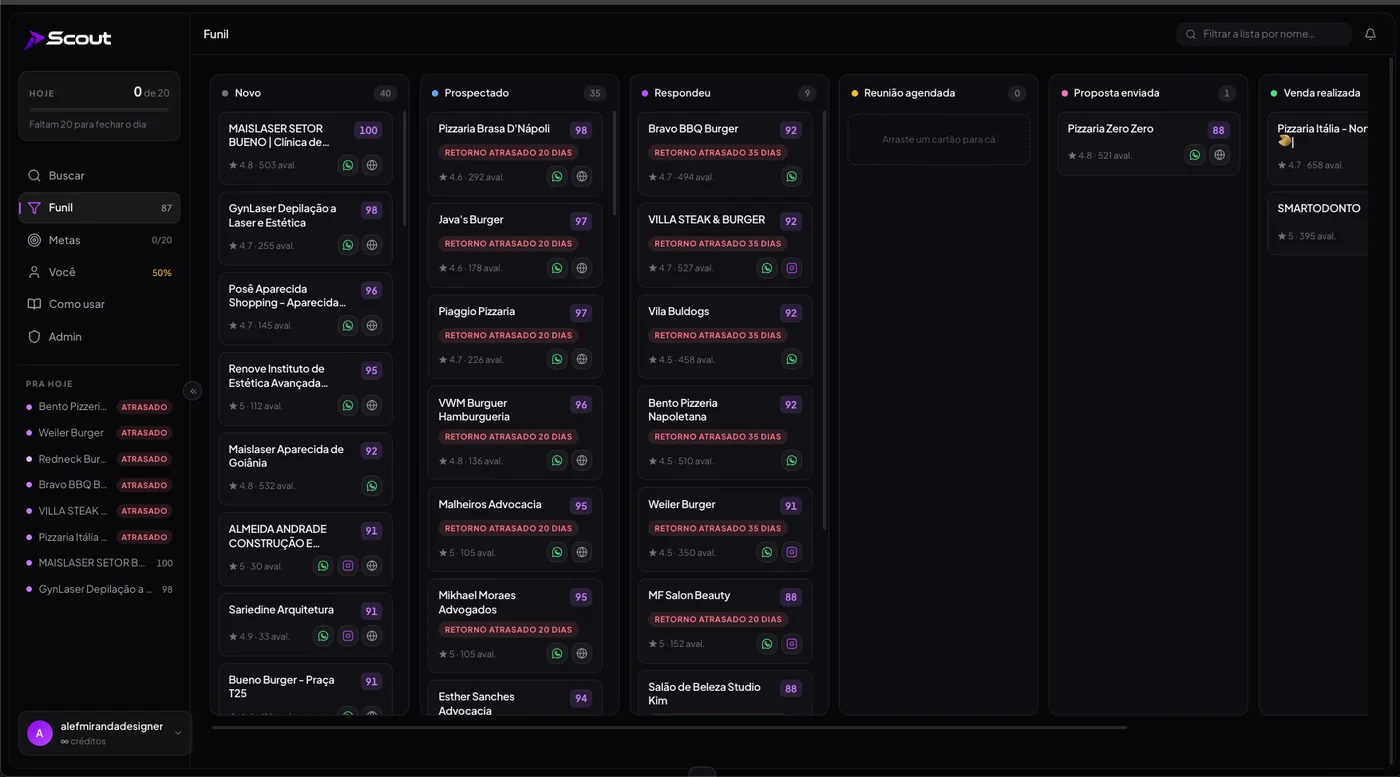Open Metas section
This screenshot has width=1400, height=777.
[x=99, y=240]
